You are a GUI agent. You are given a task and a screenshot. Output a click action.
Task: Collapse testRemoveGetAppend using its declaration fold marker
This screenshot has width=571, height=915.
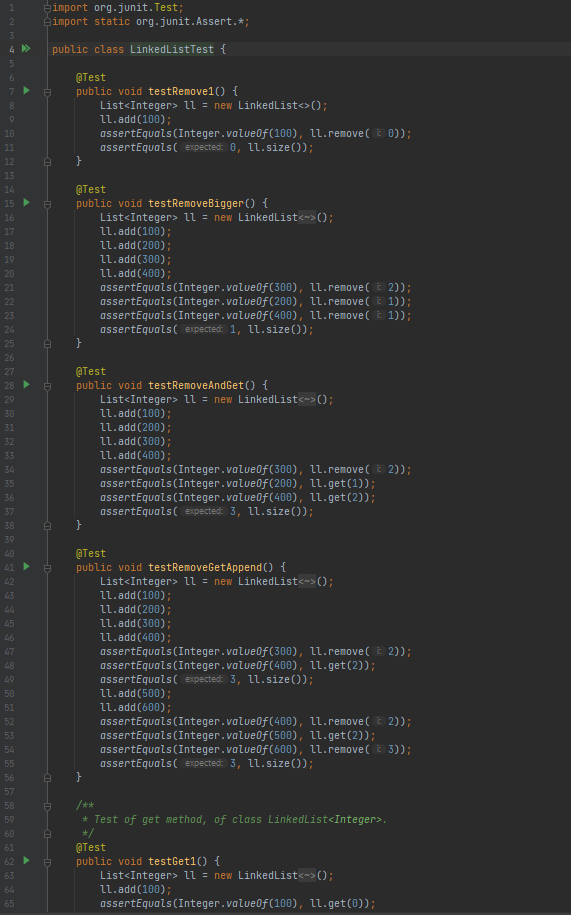pos(47,568)
